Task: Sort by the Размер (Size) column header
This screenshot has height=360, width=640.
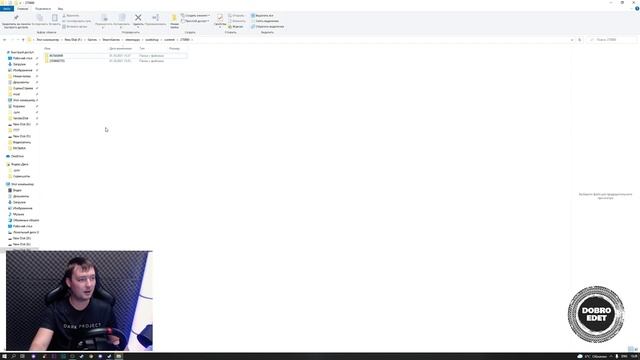Action: pos(174,49)
